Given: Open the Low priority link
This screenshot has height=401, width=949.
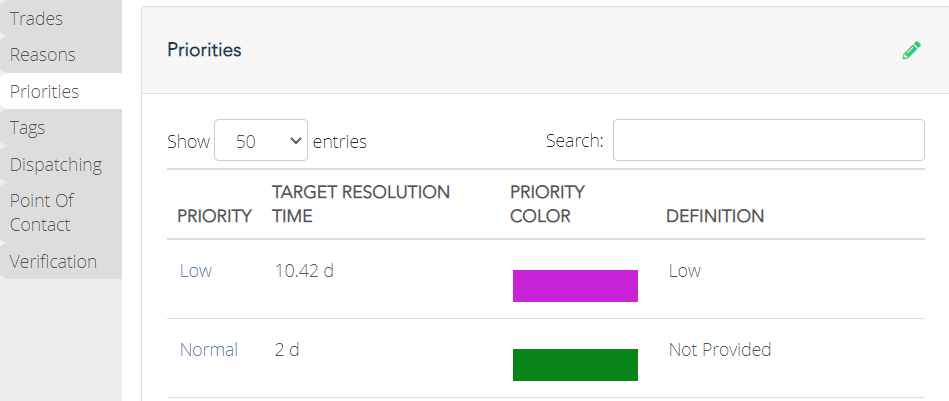Looking at the screenshot, I should (x=195, y=270).
